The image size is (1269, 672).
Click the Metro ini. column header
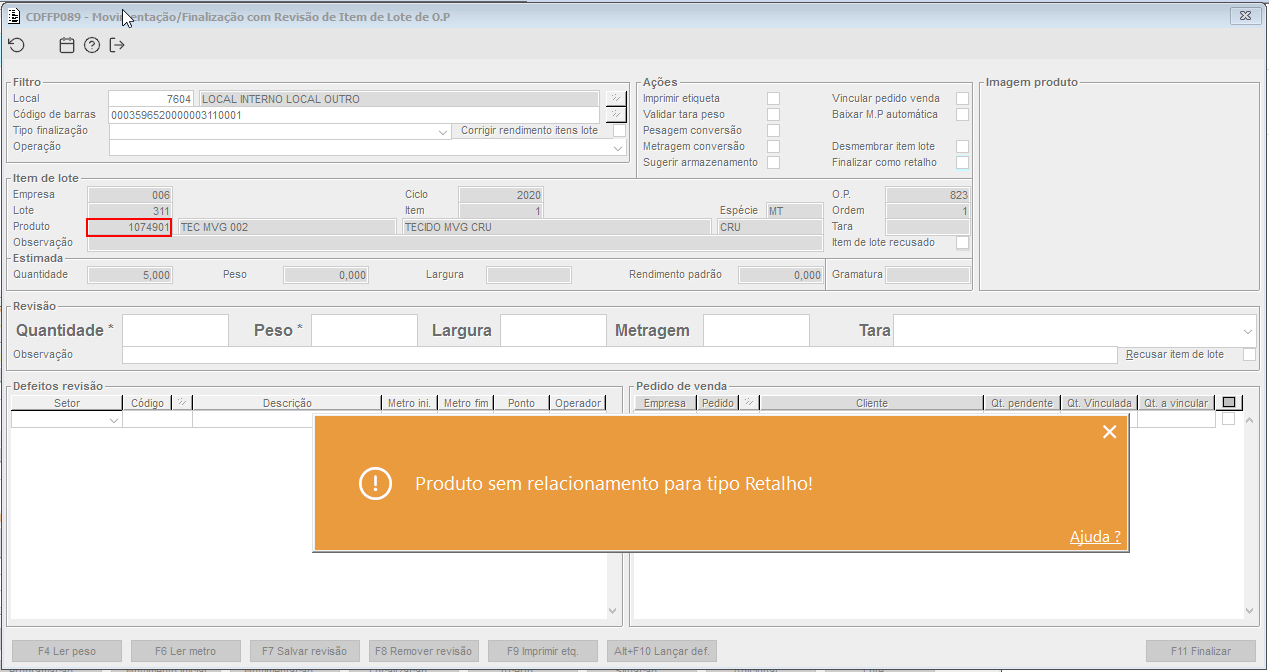[x=410, y=403]
